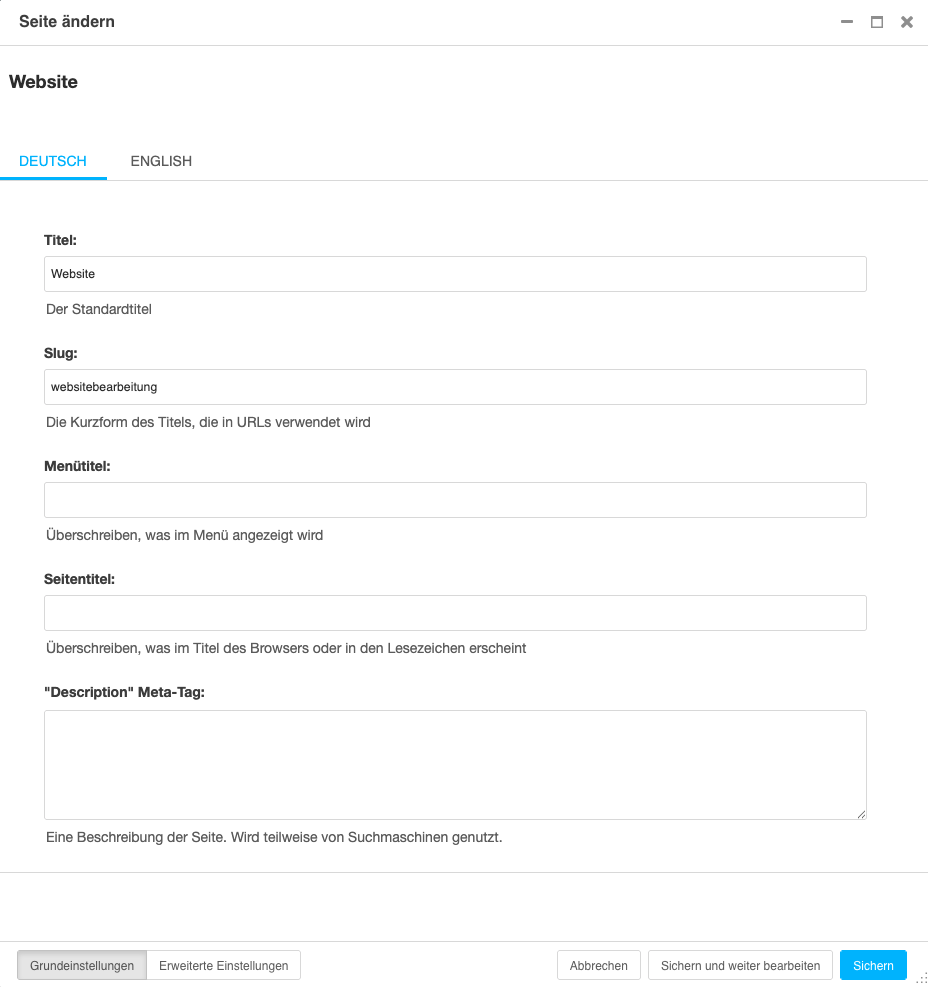Maximize the Seite ändern dialog

click(x=877, y=21)
